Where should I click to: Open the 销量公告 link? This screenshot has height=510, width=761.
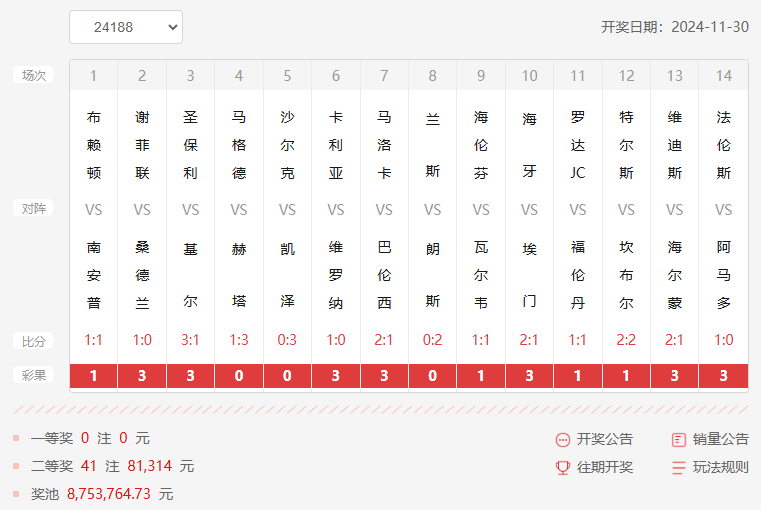point(720,439)
